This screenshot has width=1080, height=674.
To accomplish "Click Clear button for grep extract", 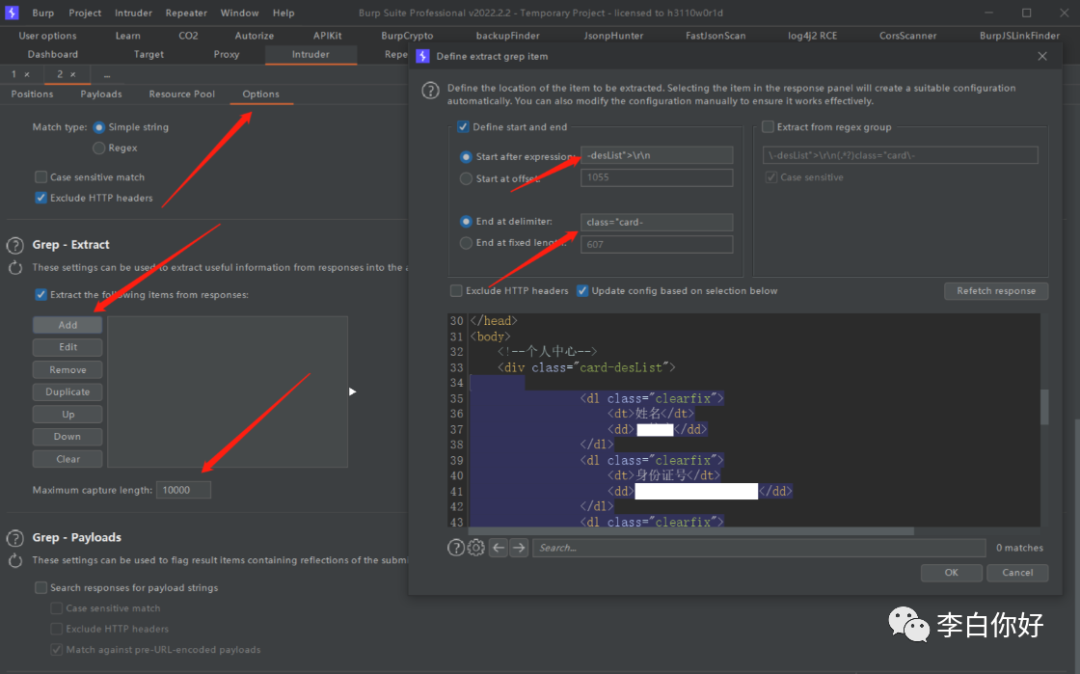I will coord(68,459).
